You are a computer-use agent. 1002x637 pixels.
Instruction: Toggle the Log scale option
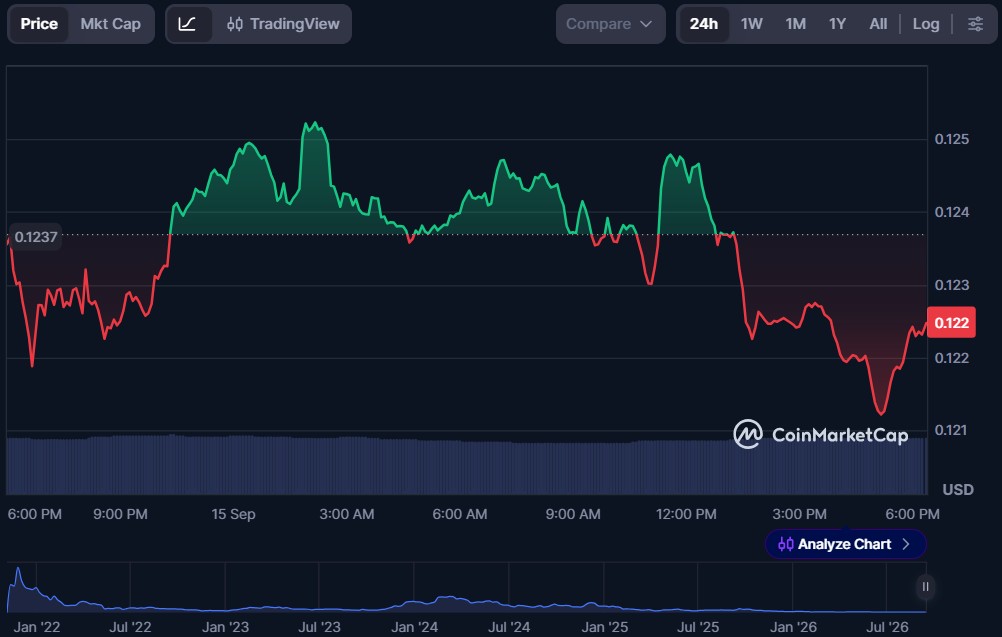pos(925,24)
